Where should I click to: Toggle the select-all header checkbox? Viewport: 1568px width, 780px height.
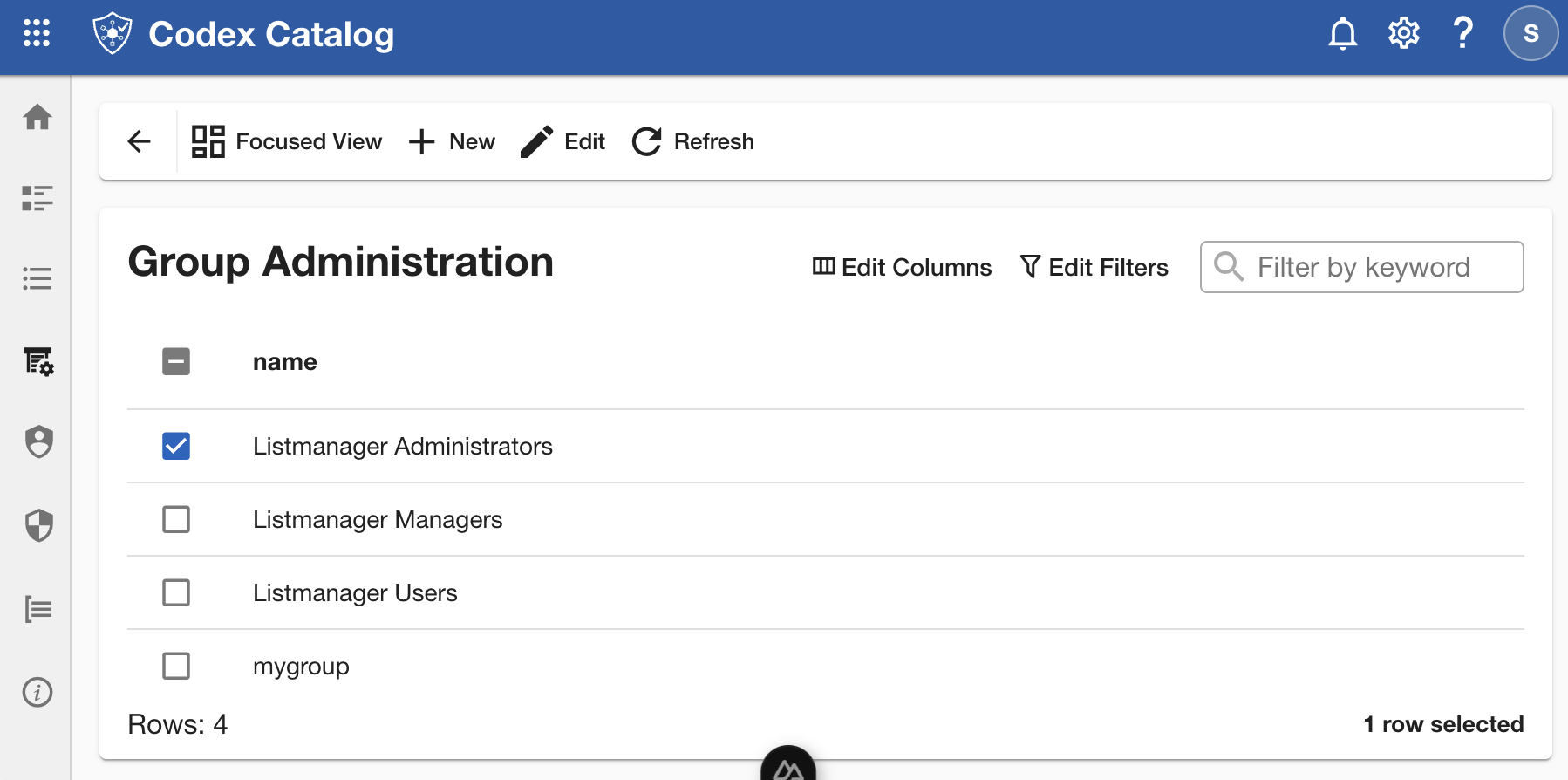tap(176, 361)
